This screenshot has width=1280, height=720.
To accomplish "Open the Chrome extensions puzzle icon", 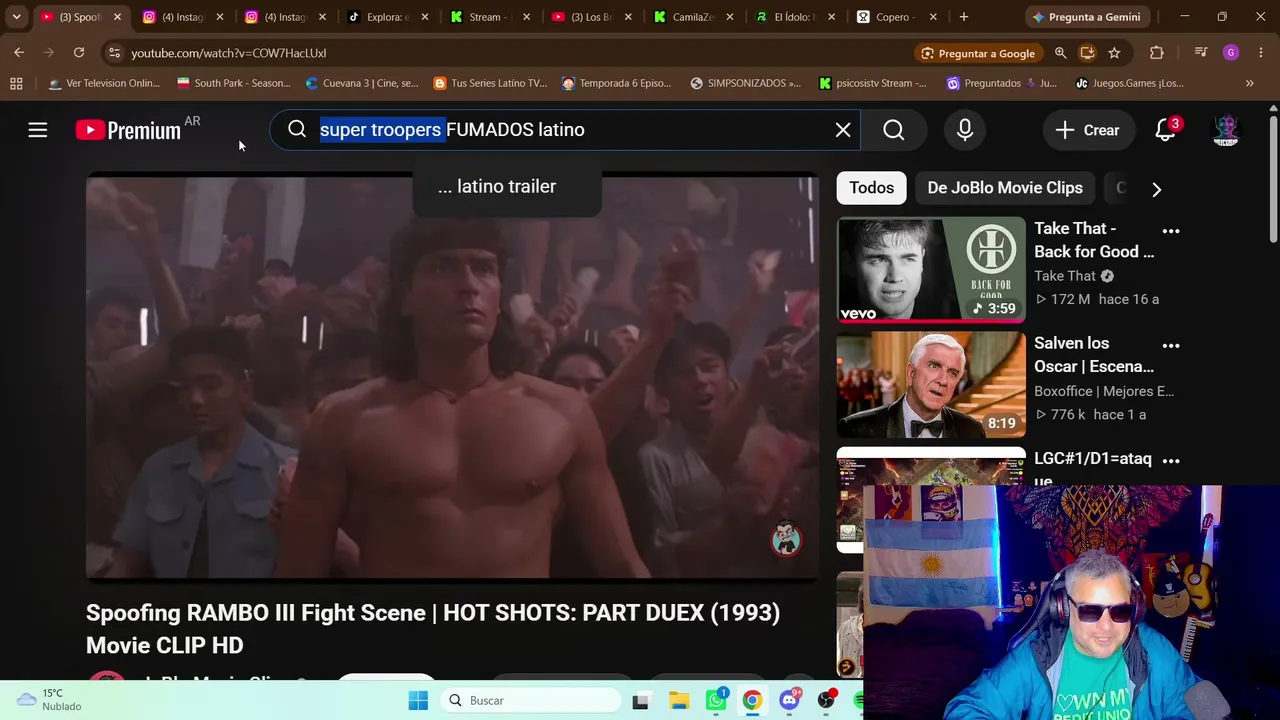I will (1157, 53).
